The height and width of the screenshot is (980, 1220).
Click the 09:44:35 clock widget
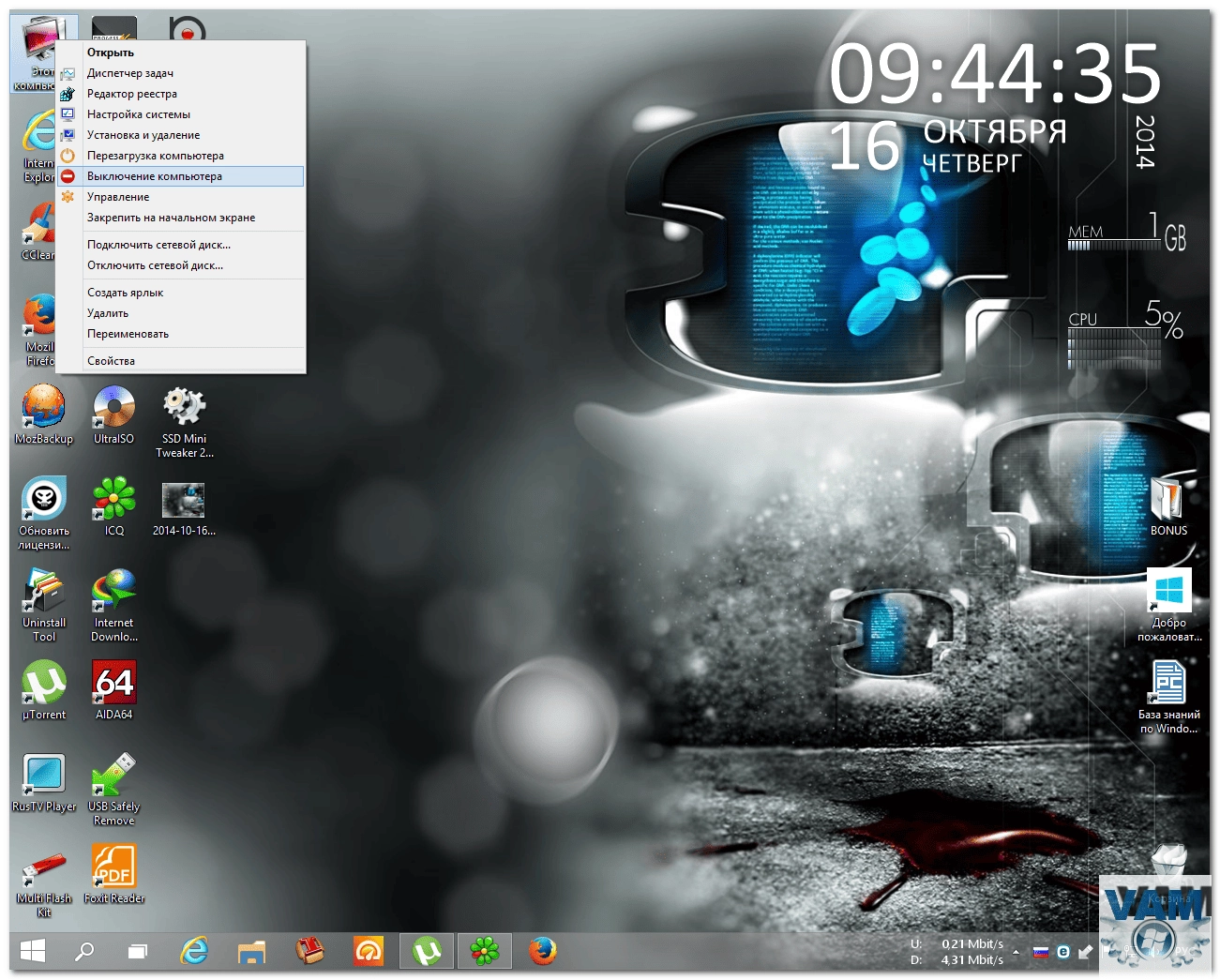(995, 74)
